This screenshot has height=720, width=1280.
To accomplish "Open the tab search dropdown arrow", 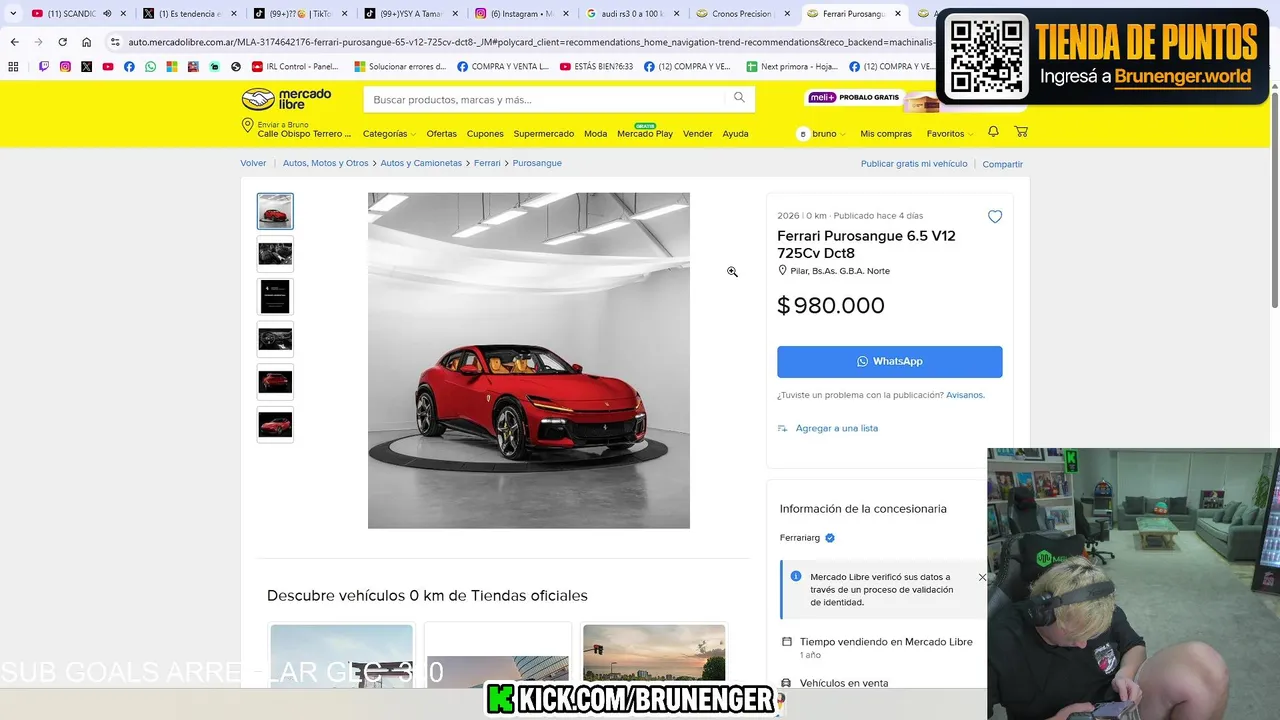I will click(13, 14).
